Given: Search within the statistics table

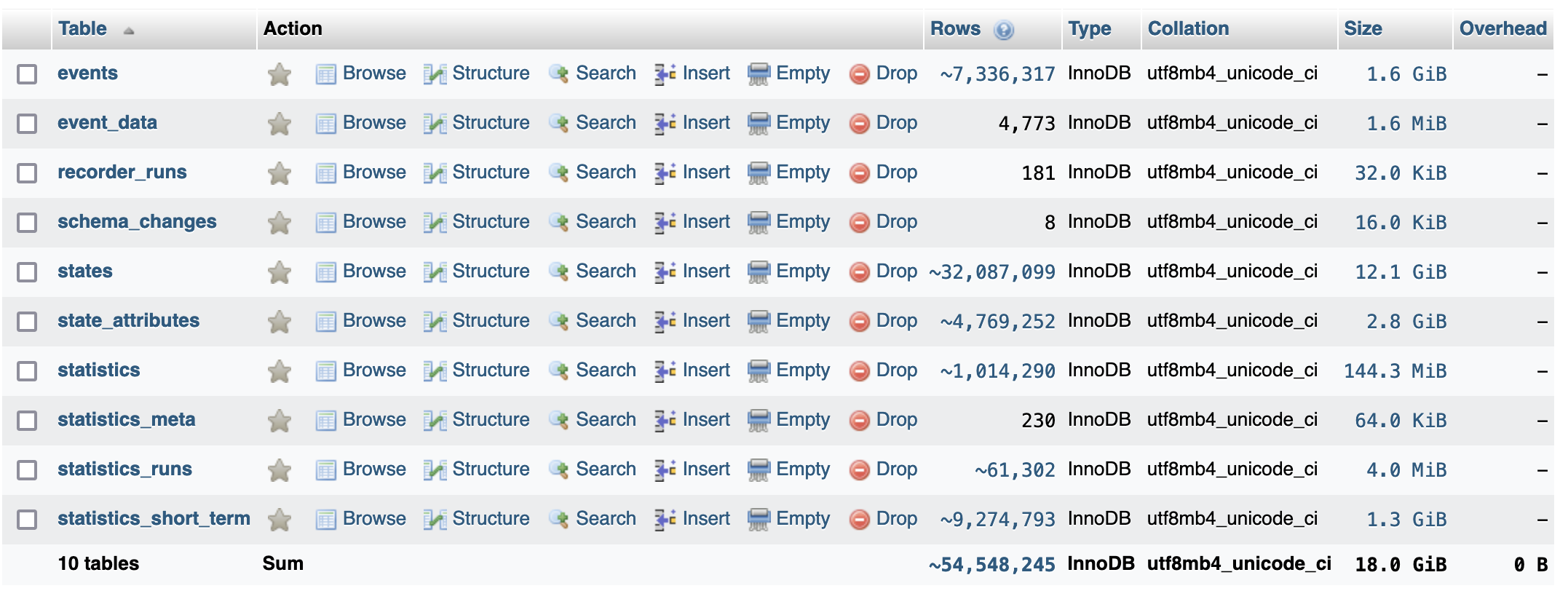Looking at the screenshot, I should (606, 370).
